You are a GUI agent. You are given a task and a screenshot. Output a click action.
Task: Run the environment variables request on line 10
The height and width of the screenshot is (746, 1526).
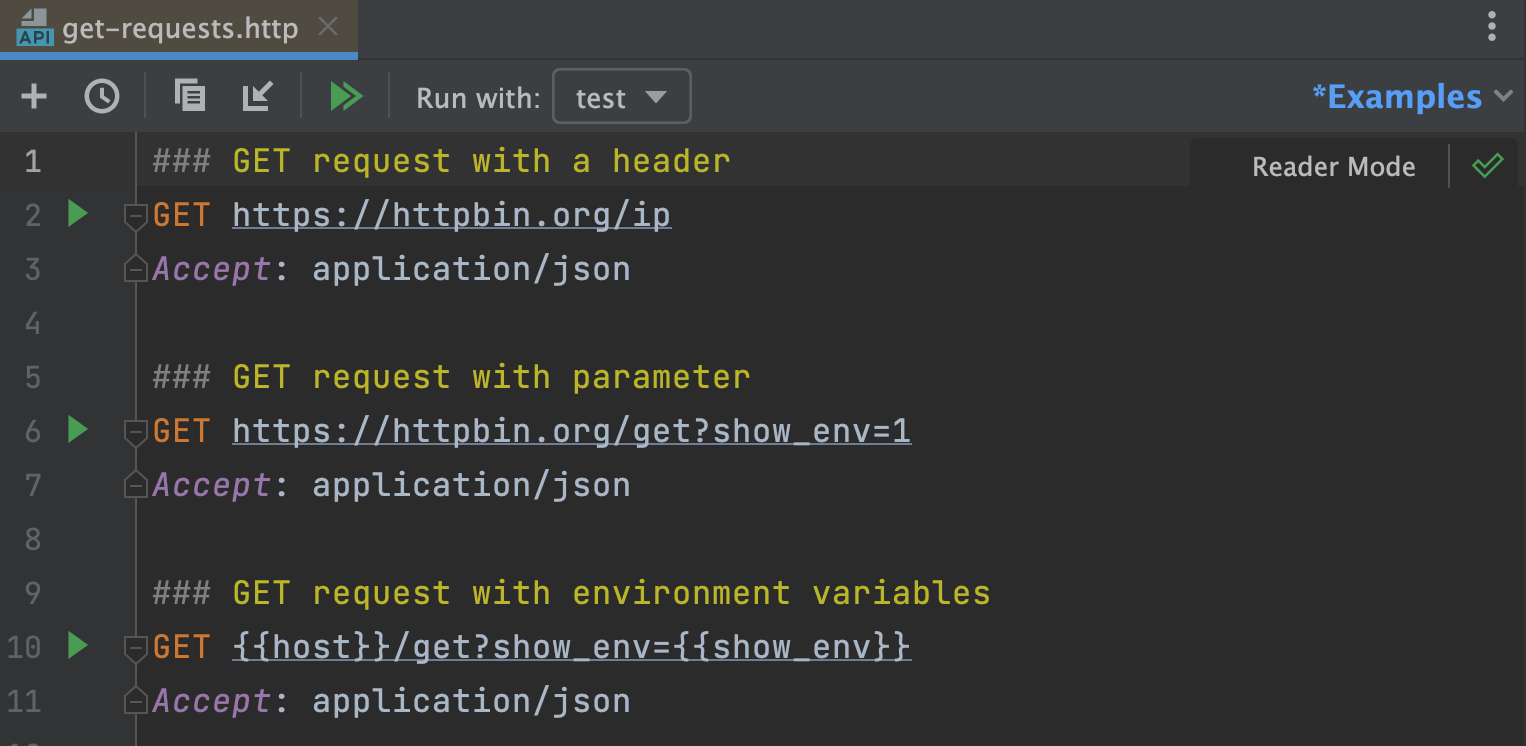(x=77, y=646)
